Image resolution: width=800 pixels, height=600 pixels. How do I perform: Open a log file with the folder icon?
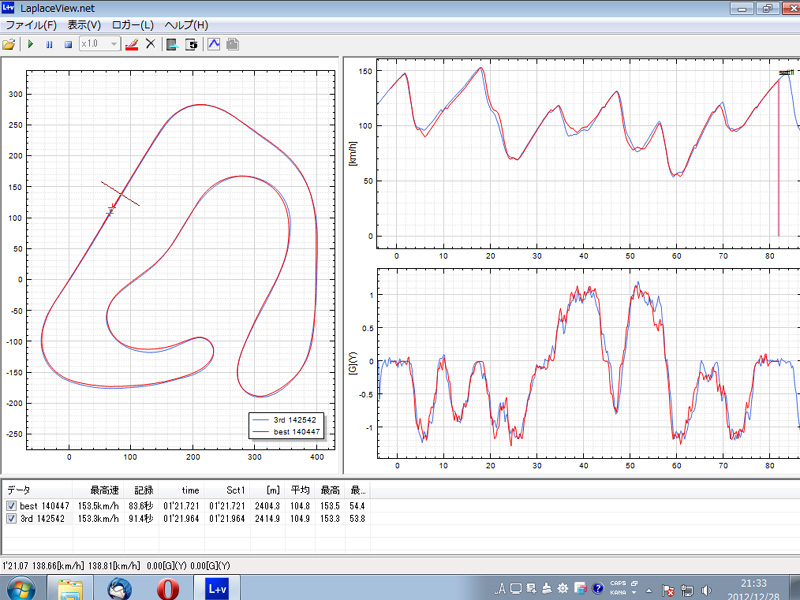pos(9,44)
